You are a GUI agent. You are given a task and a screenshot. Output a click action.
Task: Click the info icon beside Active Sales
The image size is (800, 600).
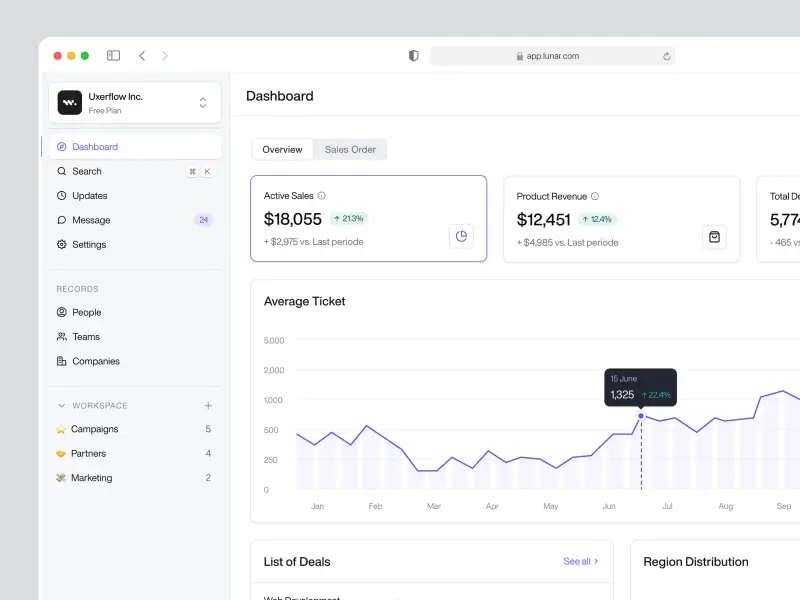click(321, 196)
